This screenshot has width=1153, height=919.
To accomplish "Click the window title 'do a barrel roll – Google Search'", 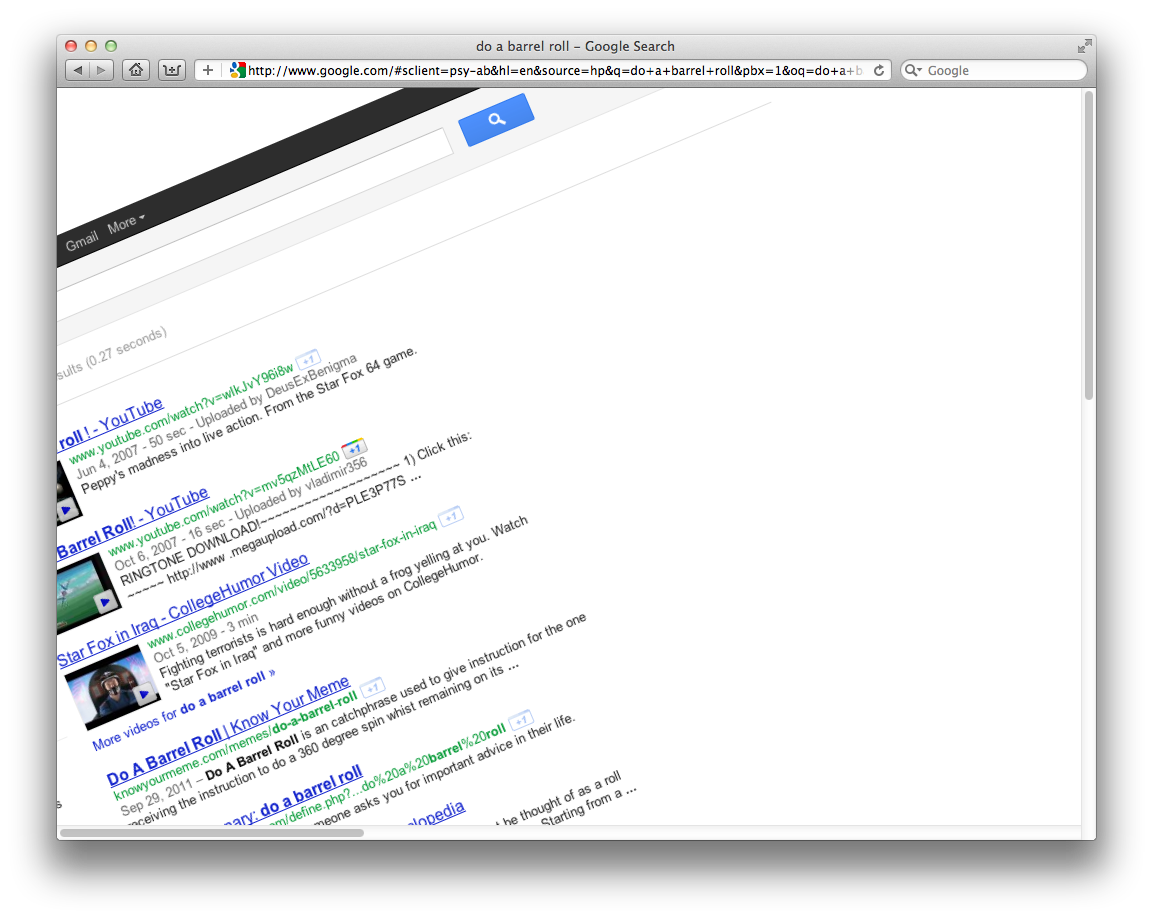I will [x=576, y=46].
